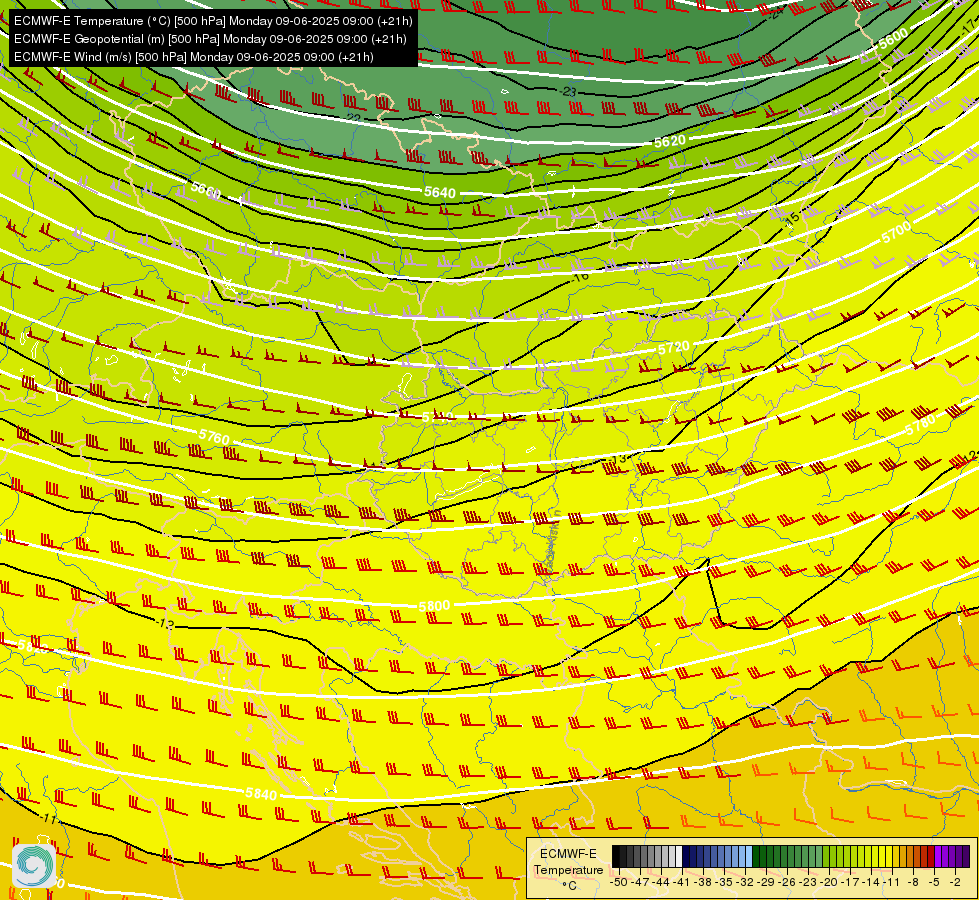Click the 5660 geopotential contour label
The image size is (979, 900).
206,189
